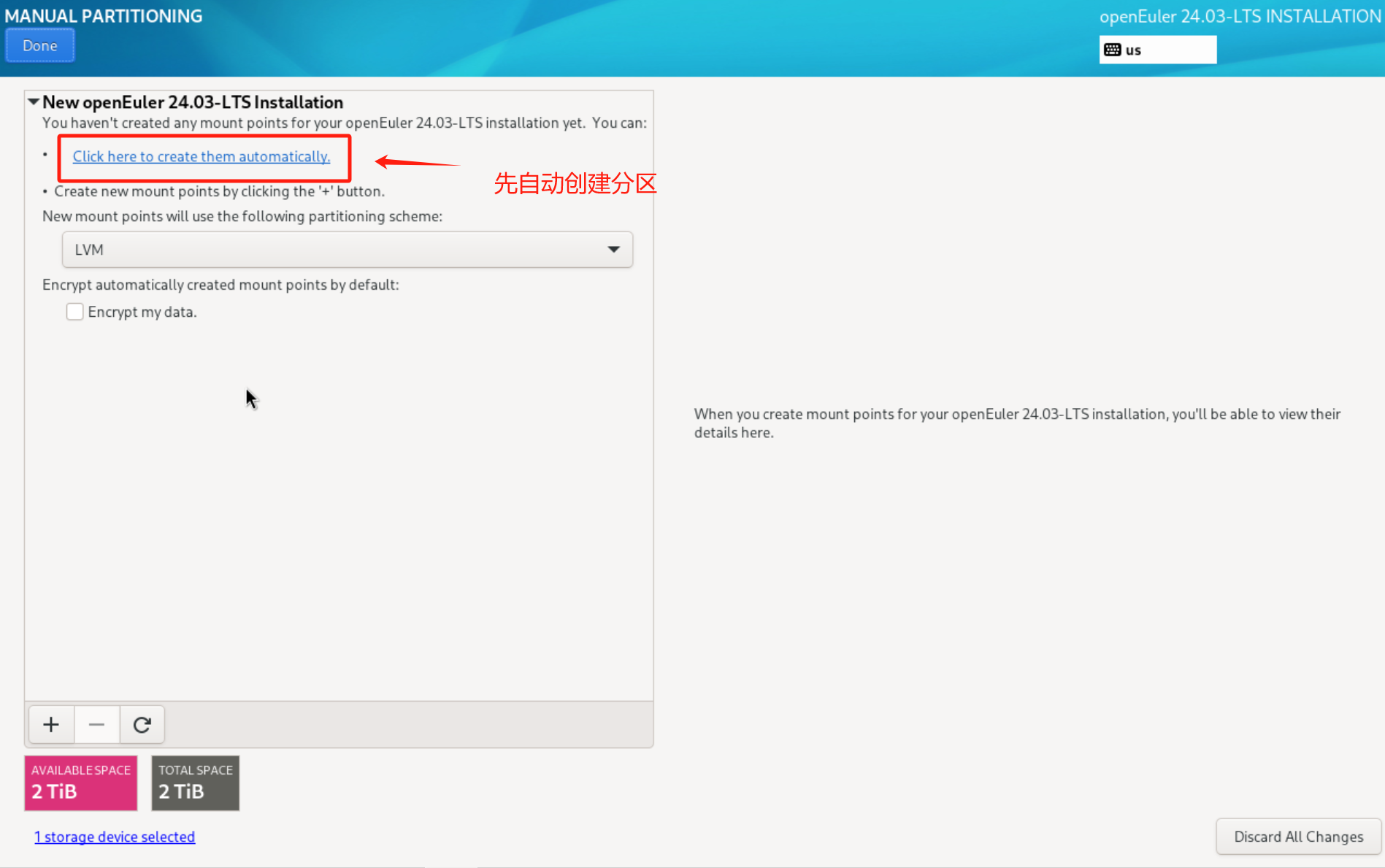Click the 'New mount points will use' text
Screen dimensions: 1385x868
click(x=242, y=216)
